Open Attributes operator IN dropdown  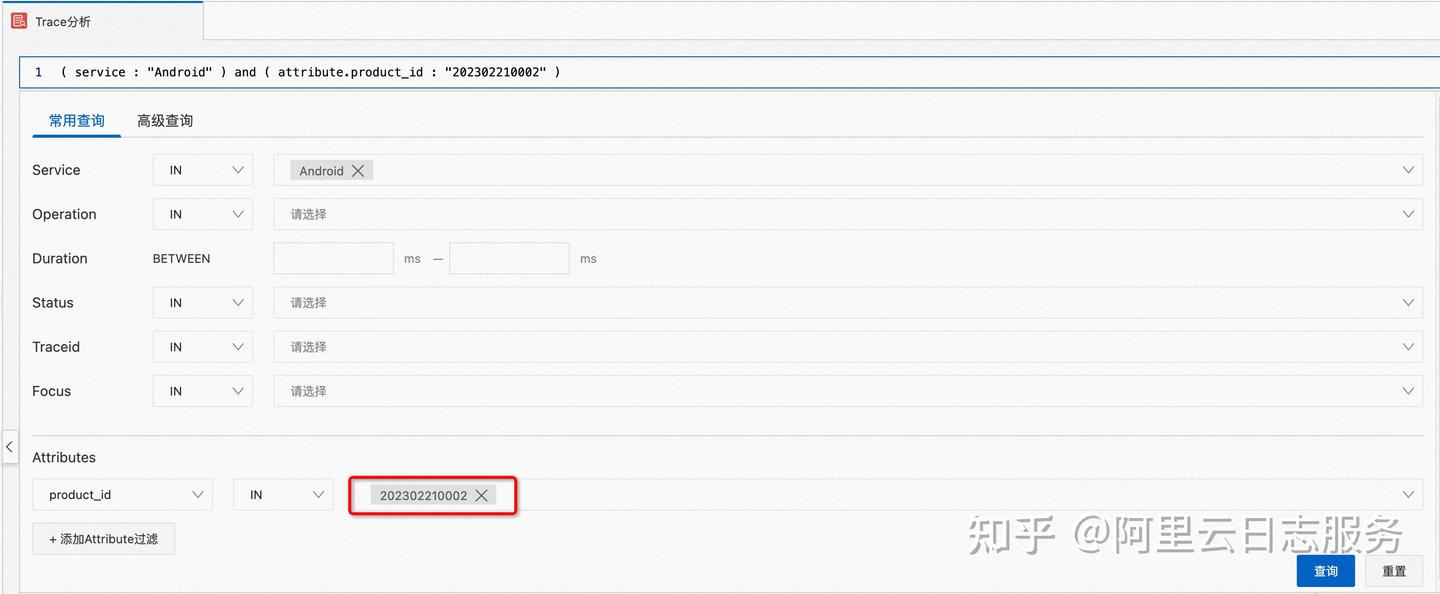283,494
